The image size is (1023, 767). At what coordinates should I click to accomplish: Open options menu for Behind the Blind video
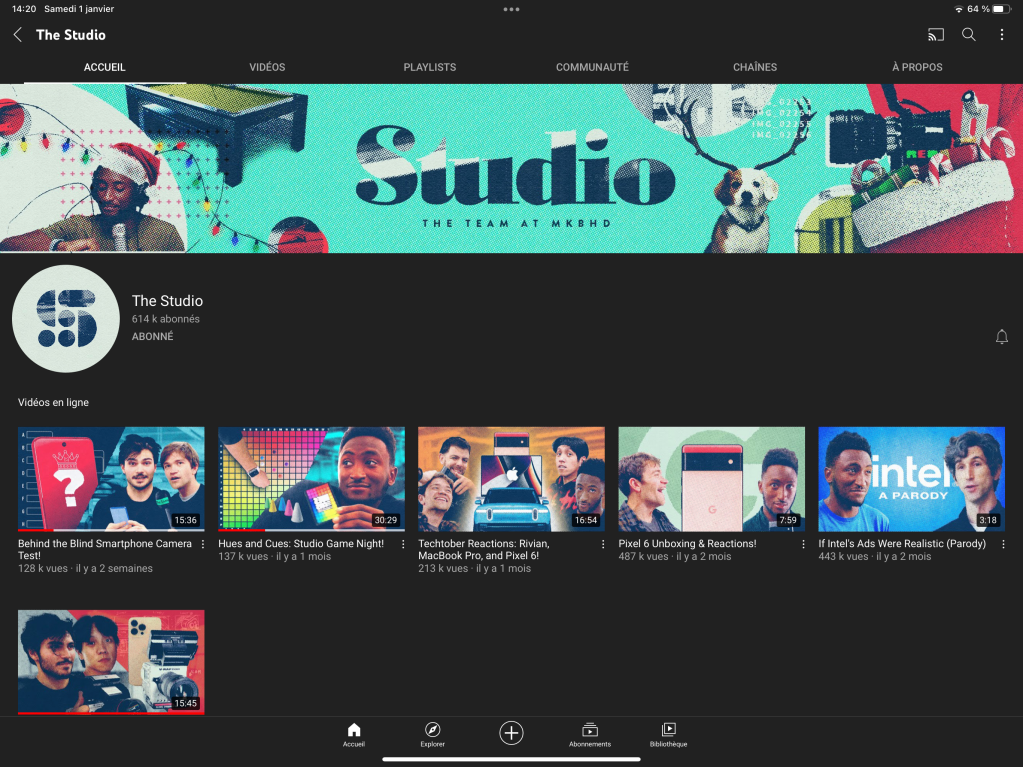click(x=203, y=545)
